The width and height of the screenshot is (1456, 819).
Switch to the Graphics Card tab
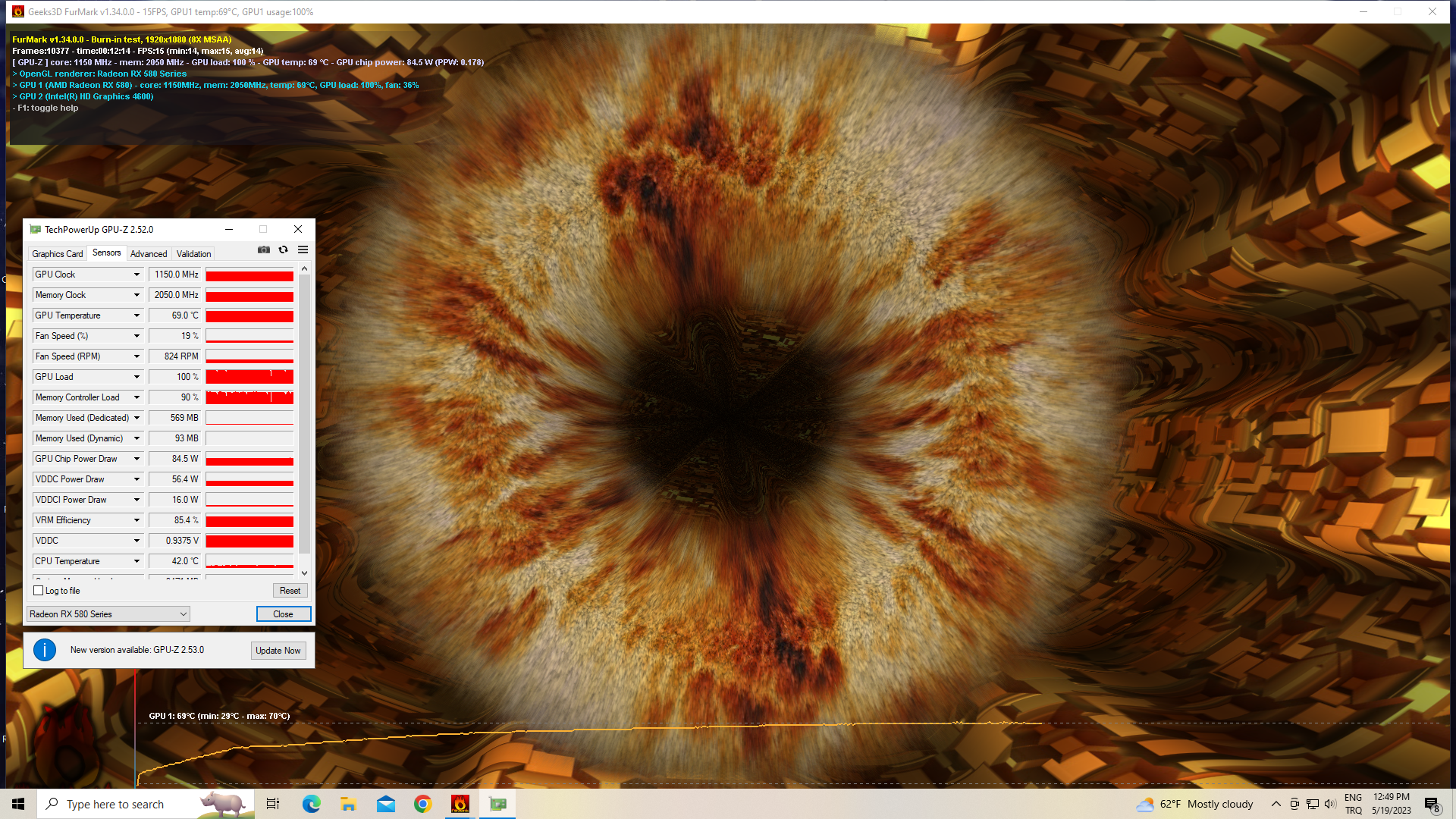point(58,254)
